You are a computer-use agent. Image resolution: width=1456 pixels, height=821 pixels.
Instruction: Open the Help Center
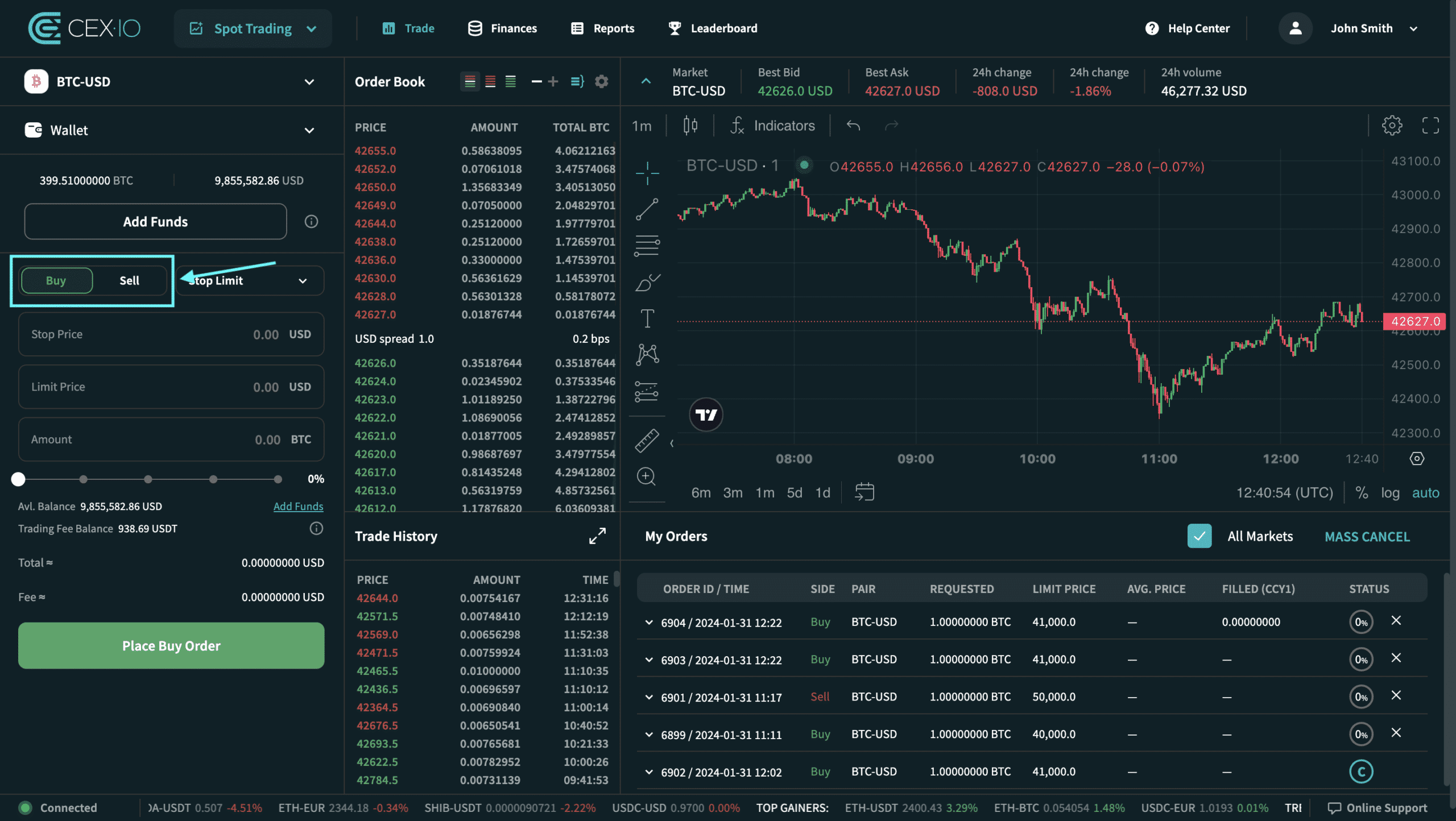point(1188,28)
